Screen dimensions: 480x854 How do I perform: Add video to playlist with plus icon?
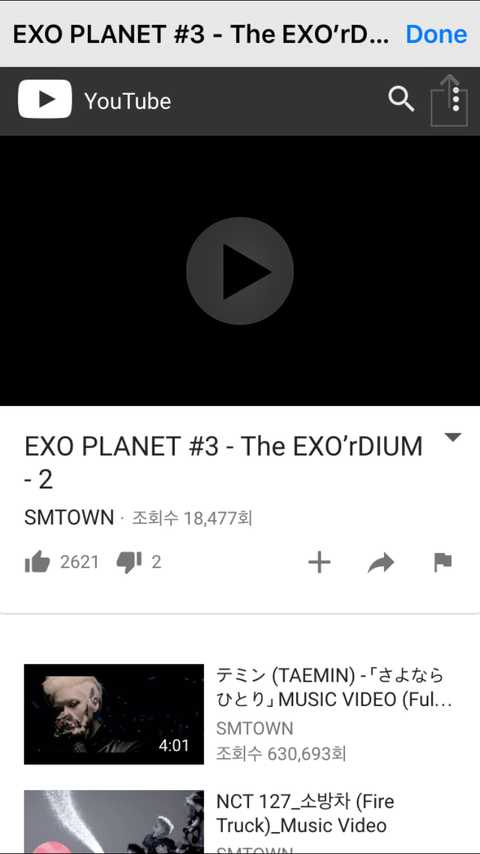[320, 562]
